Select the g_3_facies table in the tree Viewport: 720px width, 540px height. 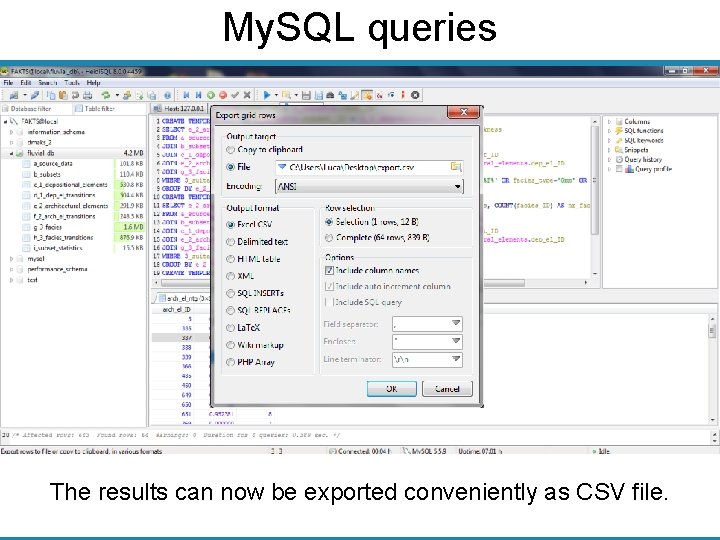click(48, 227)
